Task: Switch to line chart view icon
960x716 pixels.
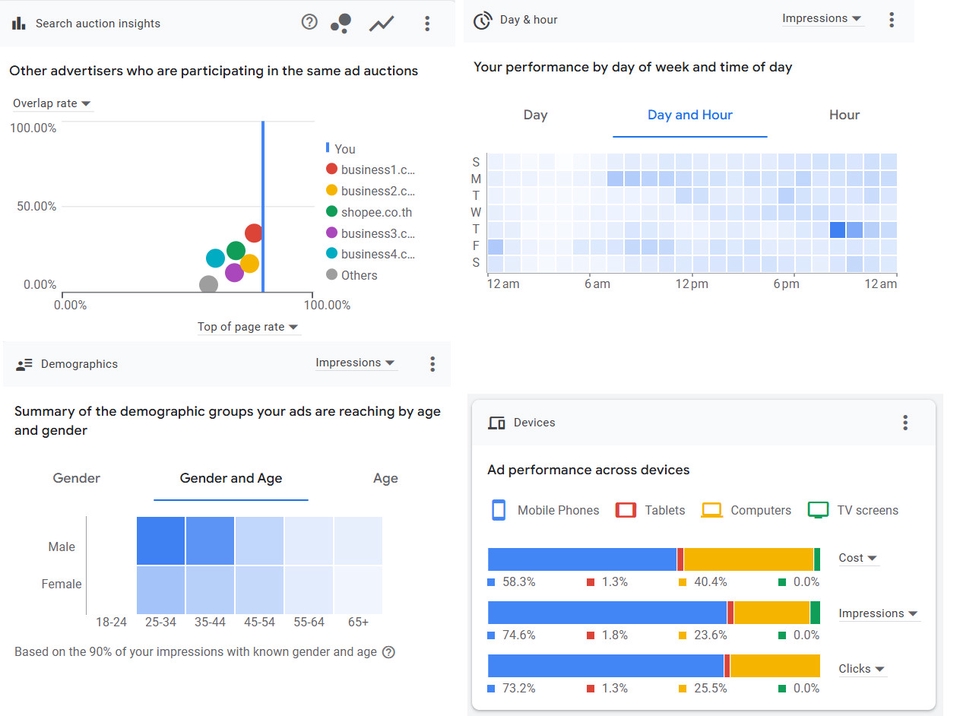Action: pos(381,24)
